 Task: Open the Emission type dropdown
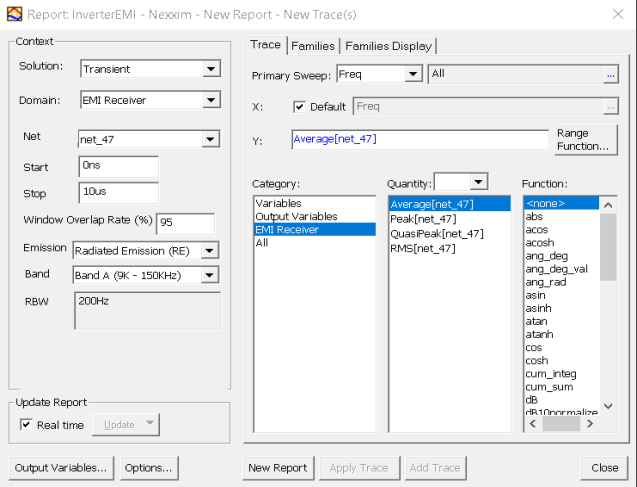209,250
